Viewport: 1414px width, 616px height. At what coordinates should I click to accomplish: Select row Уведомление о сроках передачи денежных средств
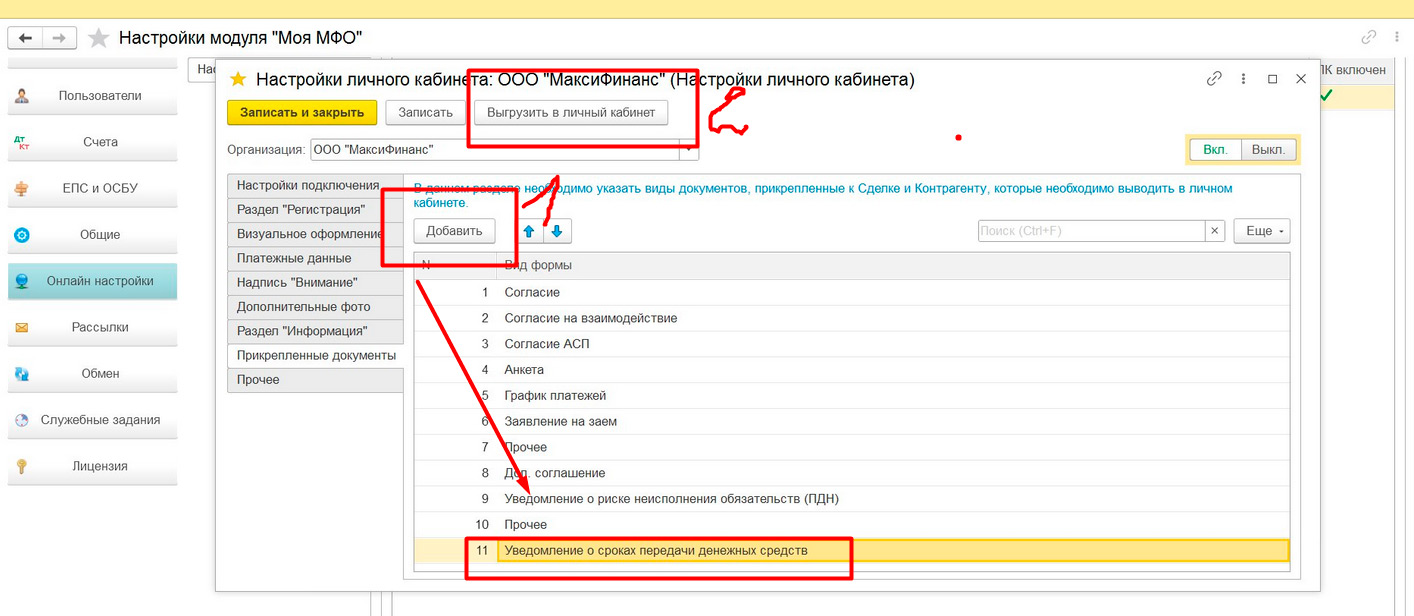[852, 550]
